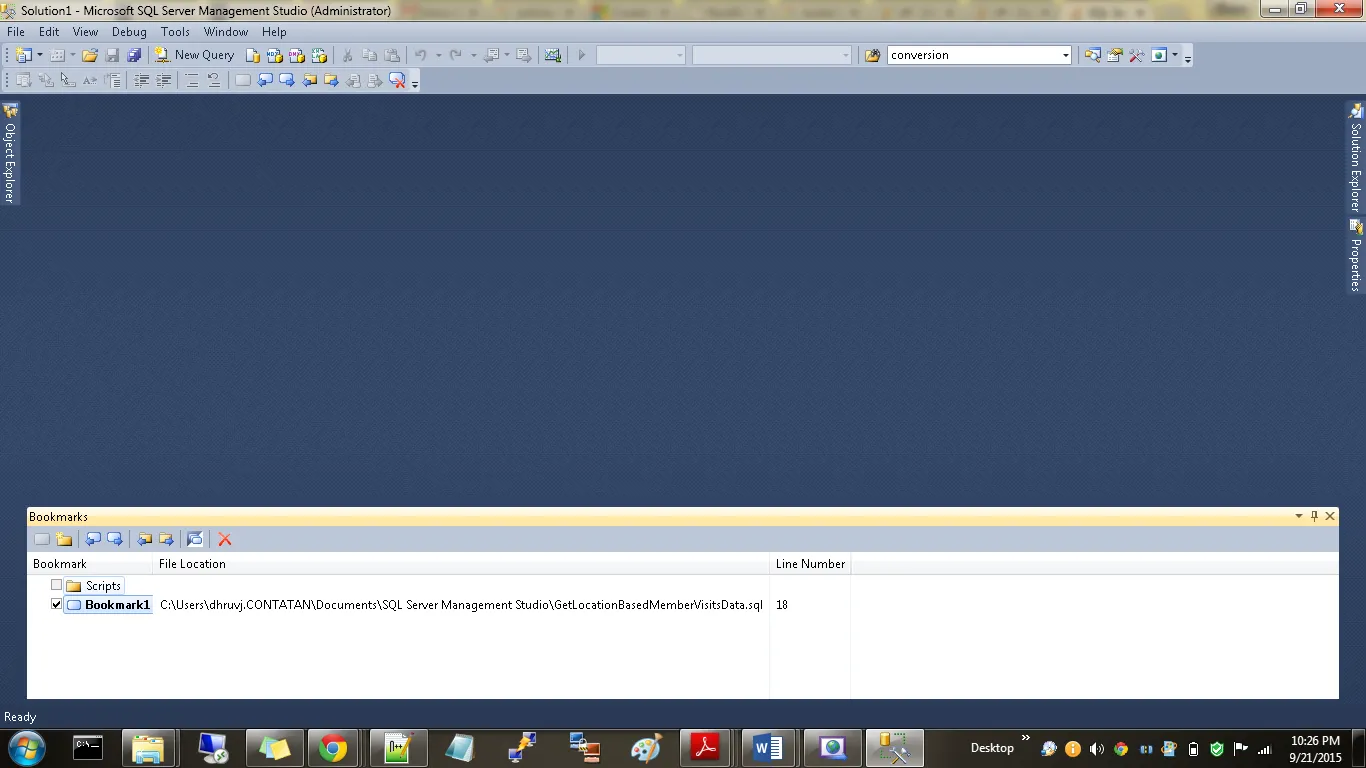Click the Copy icon in the toolbar
This screenshot has height=768, width=1366.
click(x=370, y=55)
